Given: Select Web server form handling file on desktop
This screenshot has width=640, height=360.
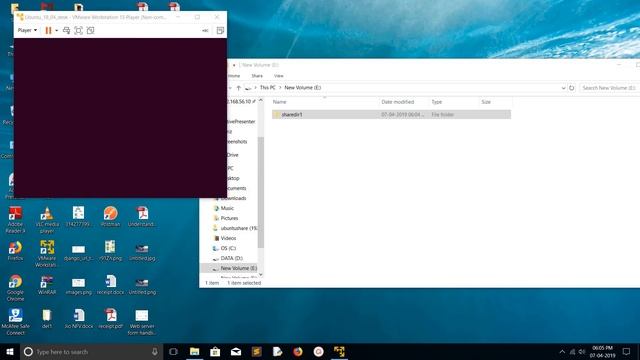Looking at the screenshot, I should pos(142,322).
